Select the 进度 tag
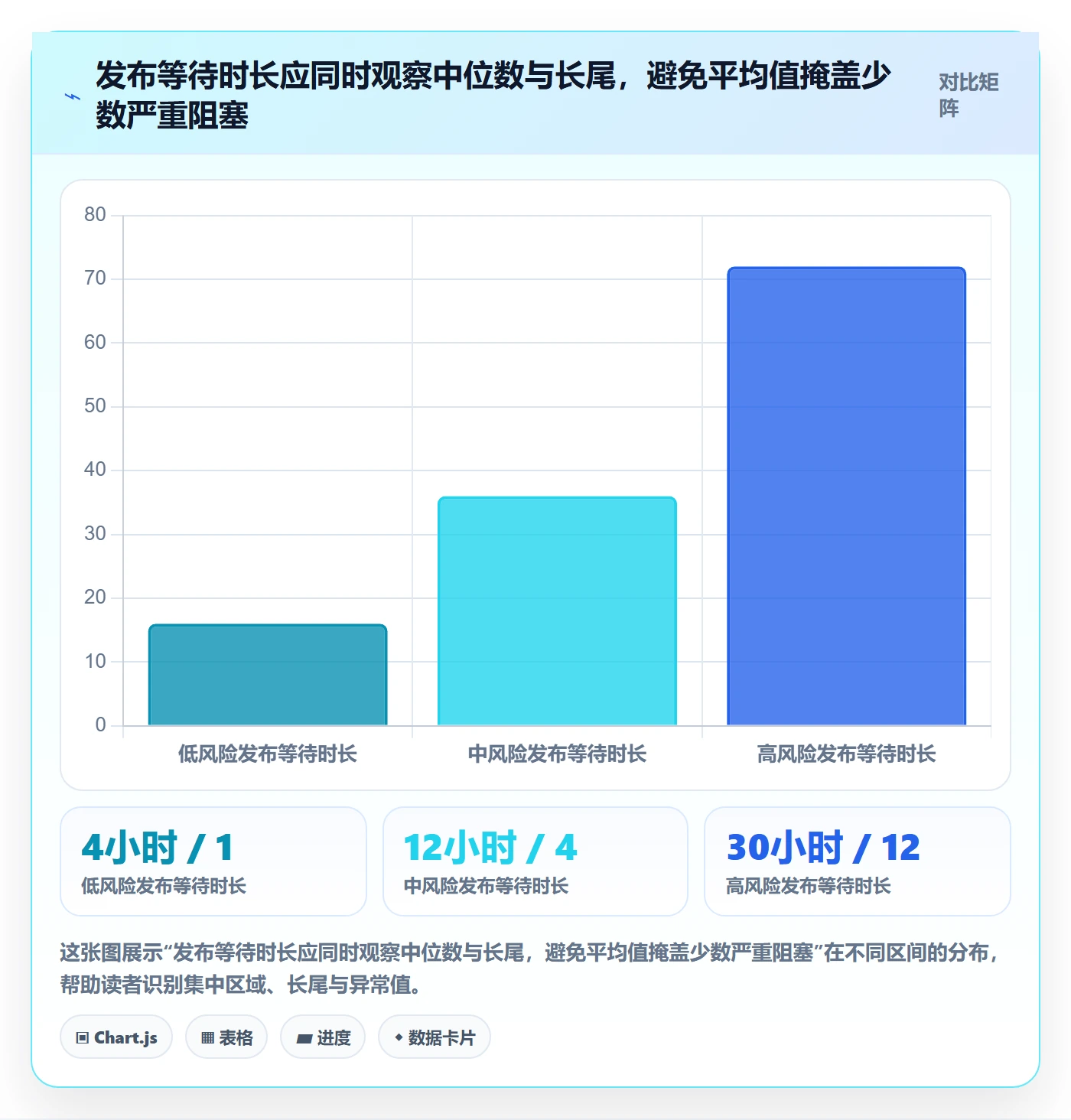This screenshot has height=1120, width=1071. 323,1037
